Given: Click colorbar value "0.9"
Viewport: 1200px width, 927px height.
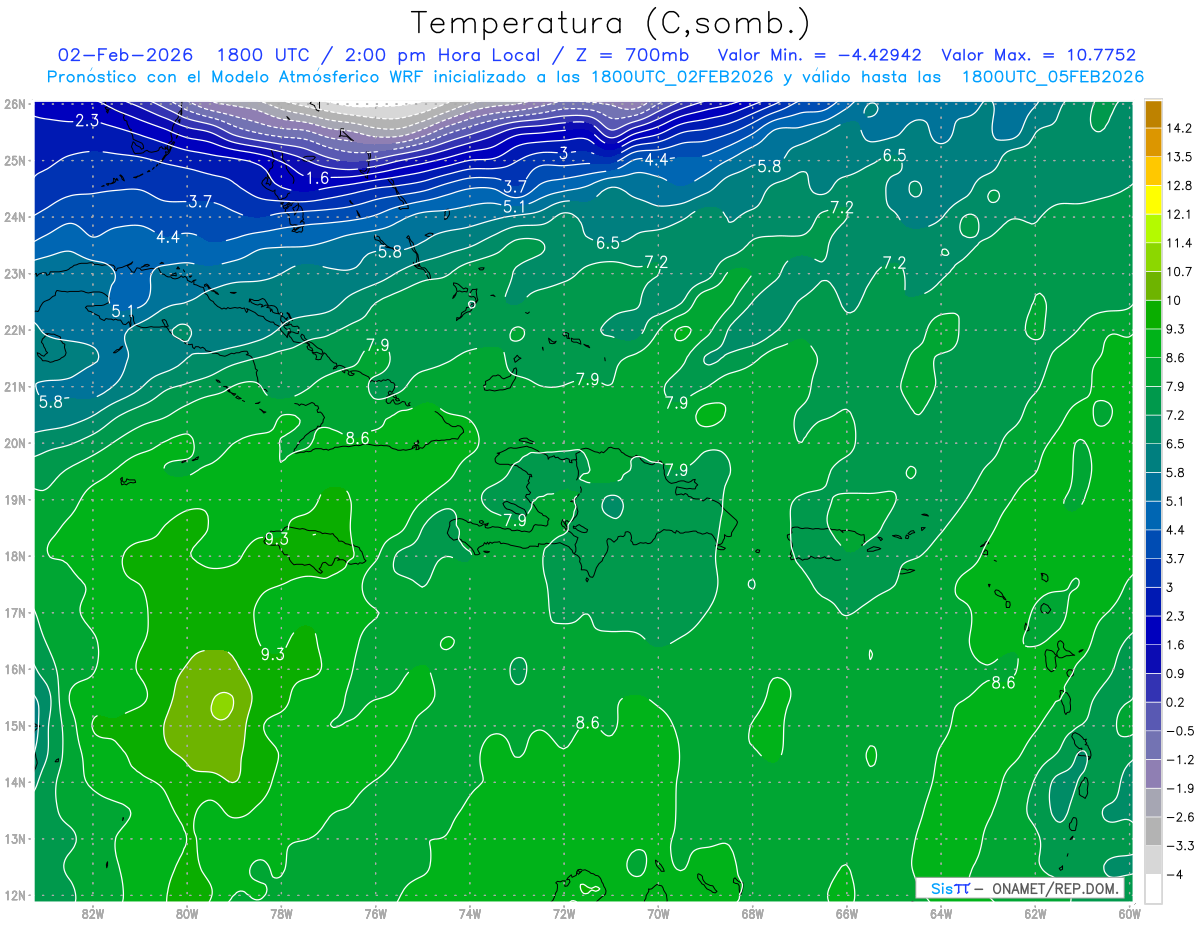Looking at the screenshot, I should tap(1176, 673).
